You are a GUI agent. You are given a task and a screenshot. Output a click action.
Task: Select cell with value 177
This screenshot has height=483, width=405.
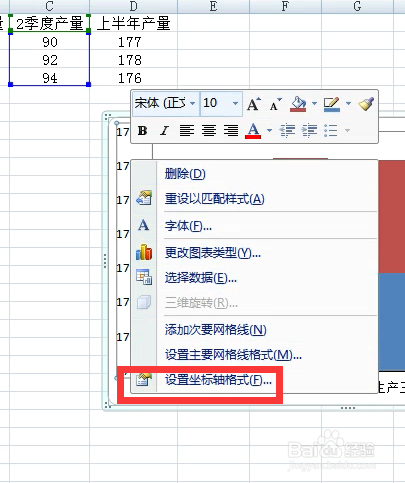pyautogui.click(x=133, y=42)
